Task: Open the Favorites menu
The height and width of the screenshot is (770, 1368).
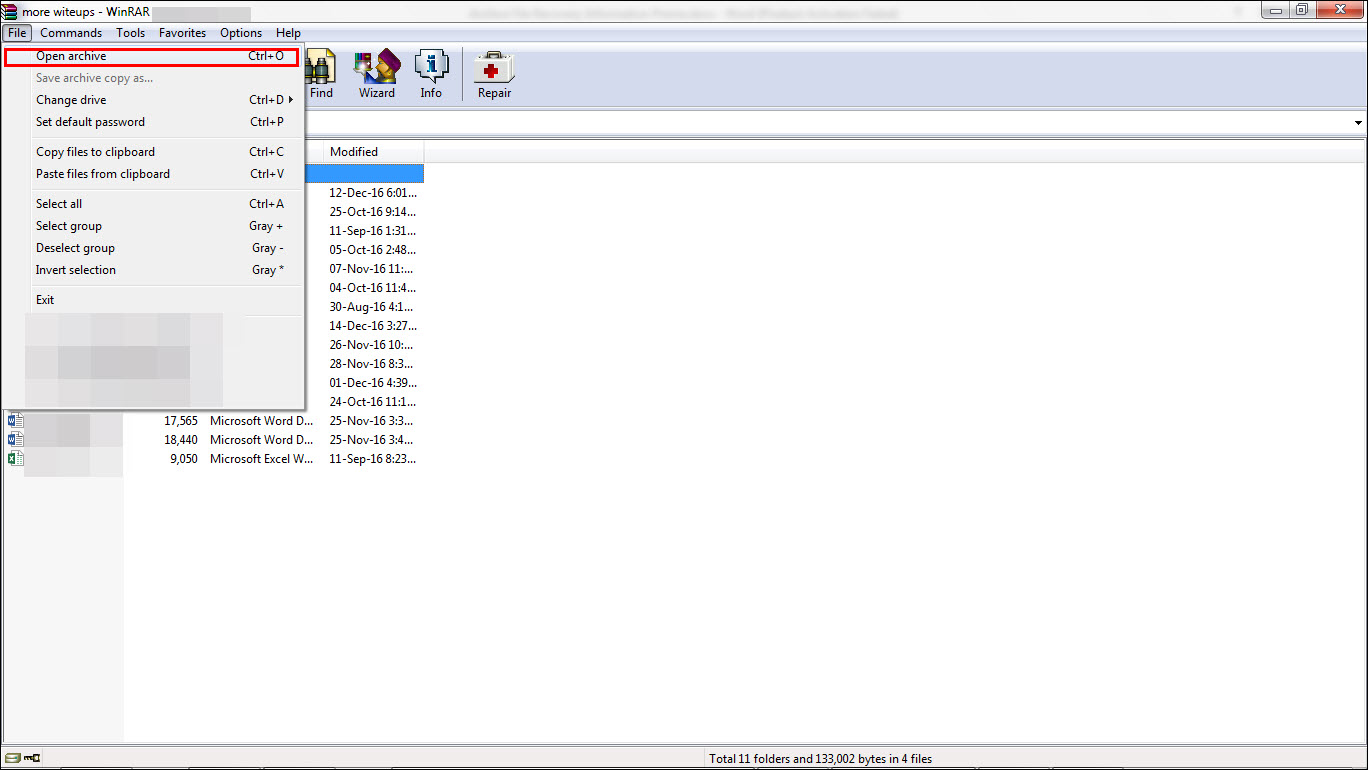Action: point(182,33)
